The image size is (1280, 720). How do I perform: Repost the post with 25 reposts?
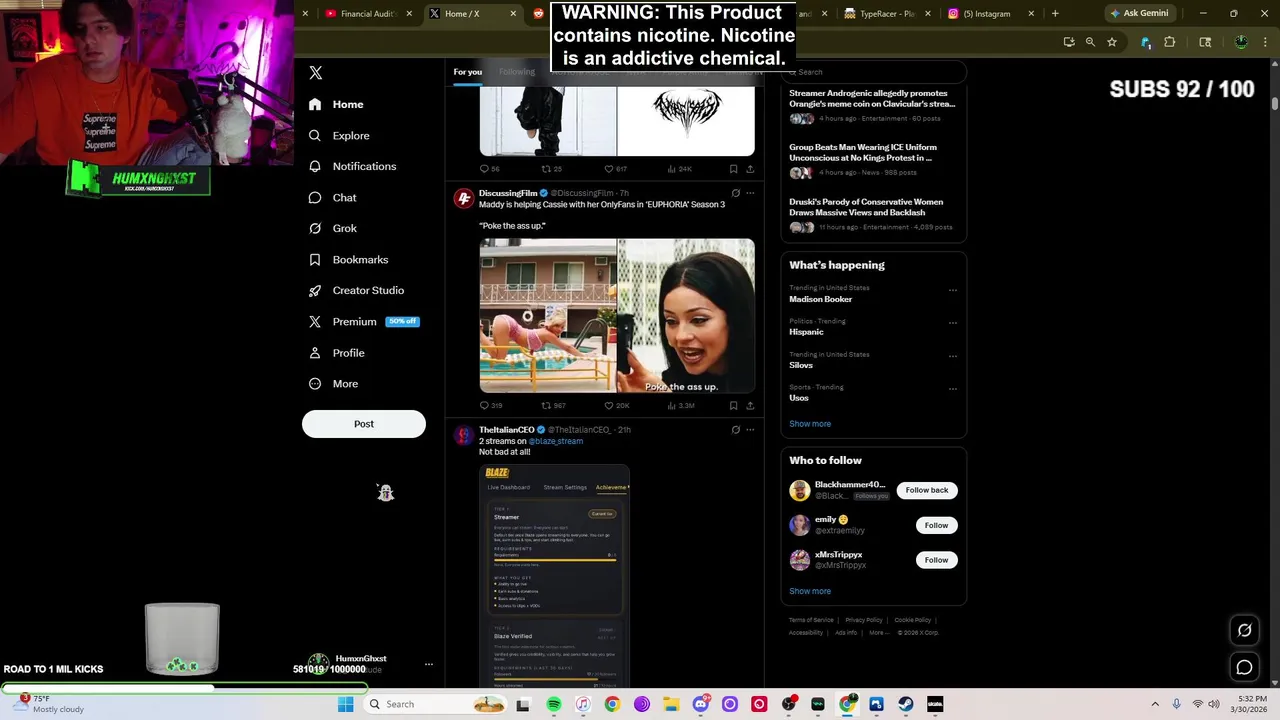pos(552,169)
